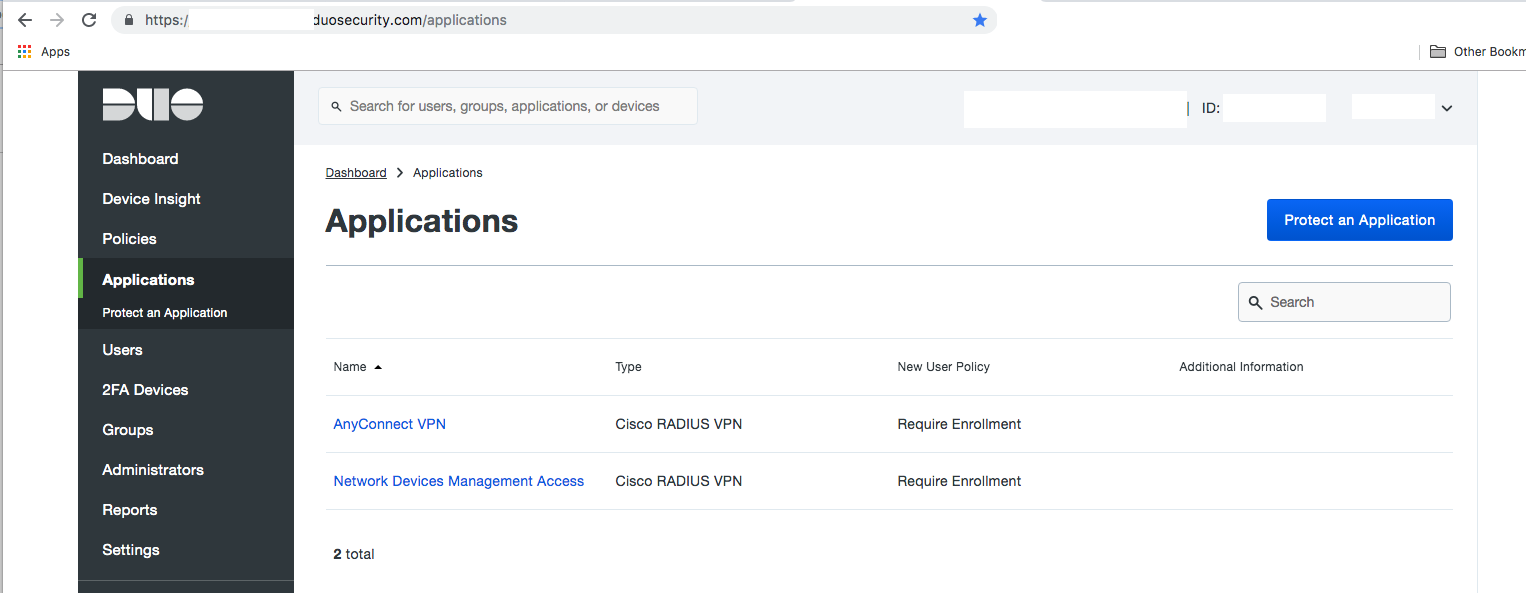Focus the applications table Search box
This screenshot has height=593, width=1526.
1344,302
